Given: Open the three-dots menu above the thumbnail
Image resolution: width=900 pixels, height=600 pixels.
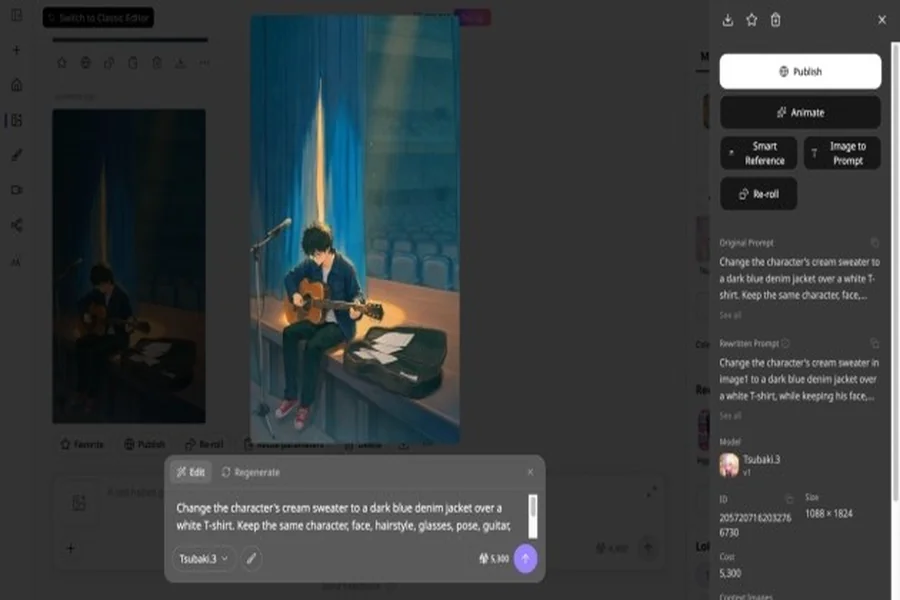Looking at the screenshot, I should point(204,63).
